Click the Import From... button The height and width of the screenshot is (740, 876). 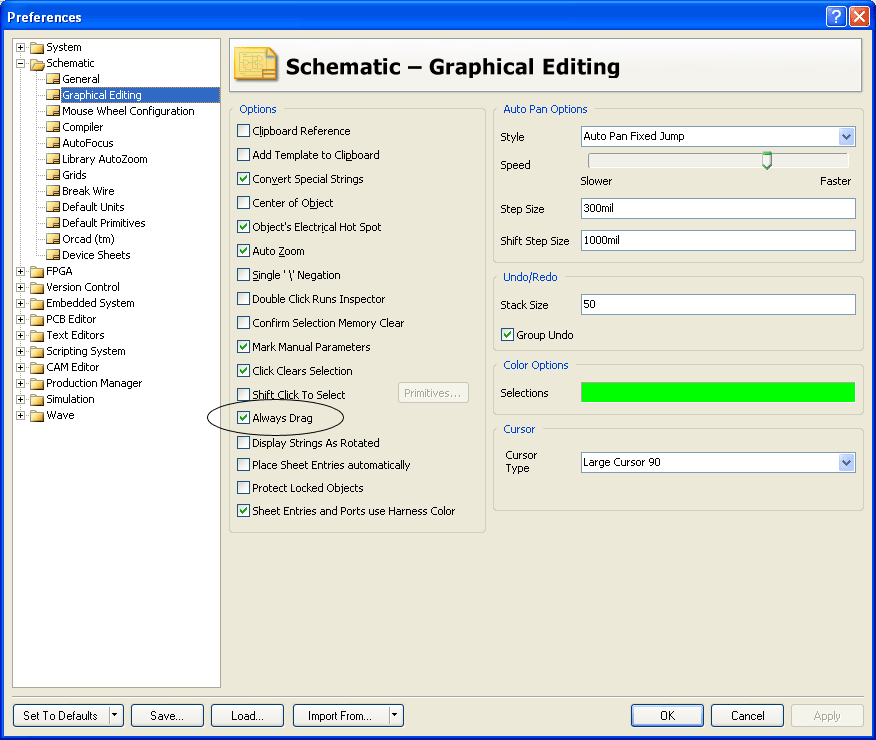point(340,715)
